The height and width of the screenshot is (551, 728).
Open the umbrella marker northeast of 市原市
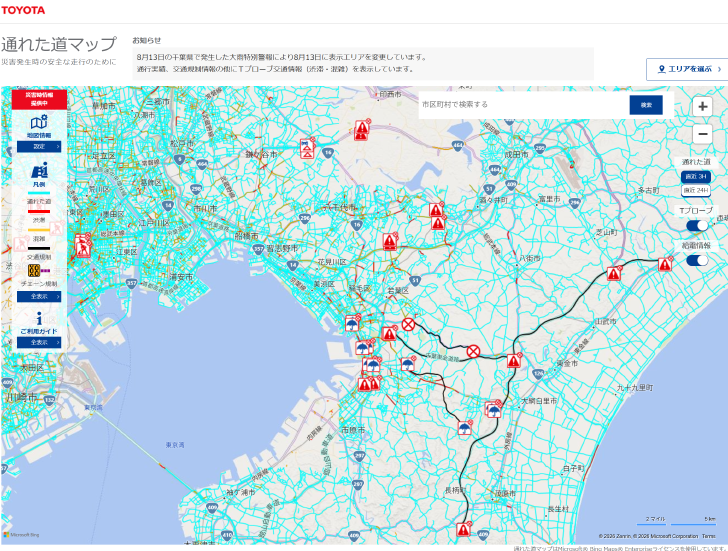tap(408, 363)
